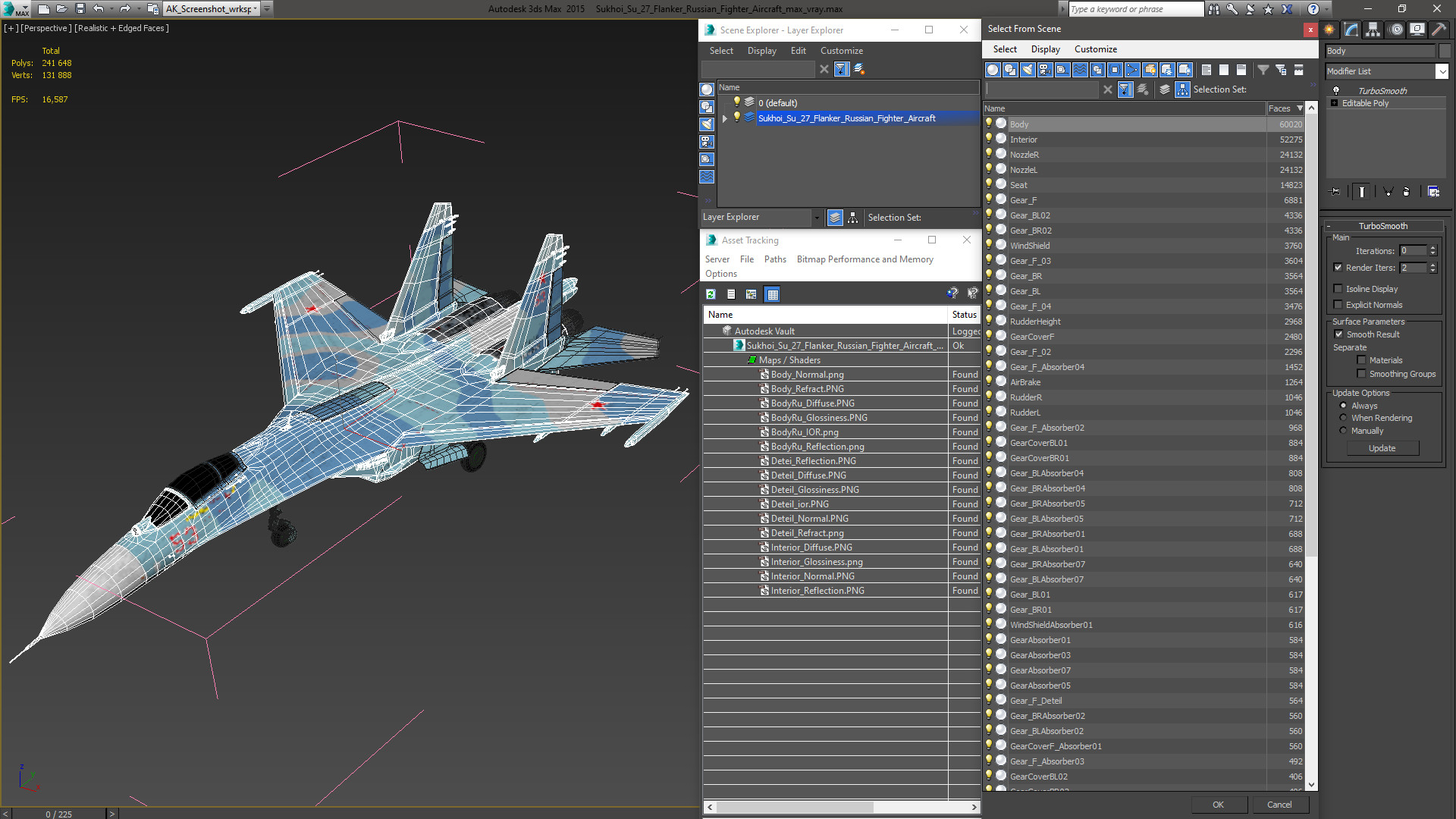Select the NozzleR object in the list
The height and width of the screenshot is (819, 1456).
(1024, 155)
